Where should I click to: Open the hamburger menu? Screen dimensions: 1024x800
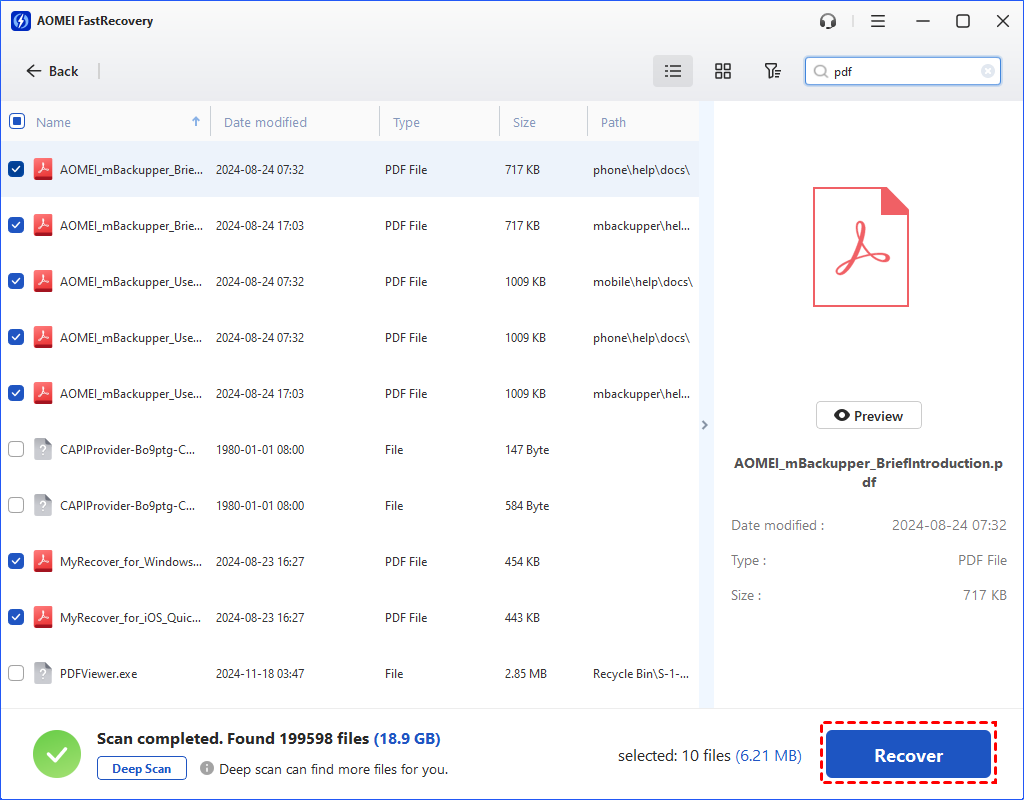pyautogui.click(x=878, y=21)
